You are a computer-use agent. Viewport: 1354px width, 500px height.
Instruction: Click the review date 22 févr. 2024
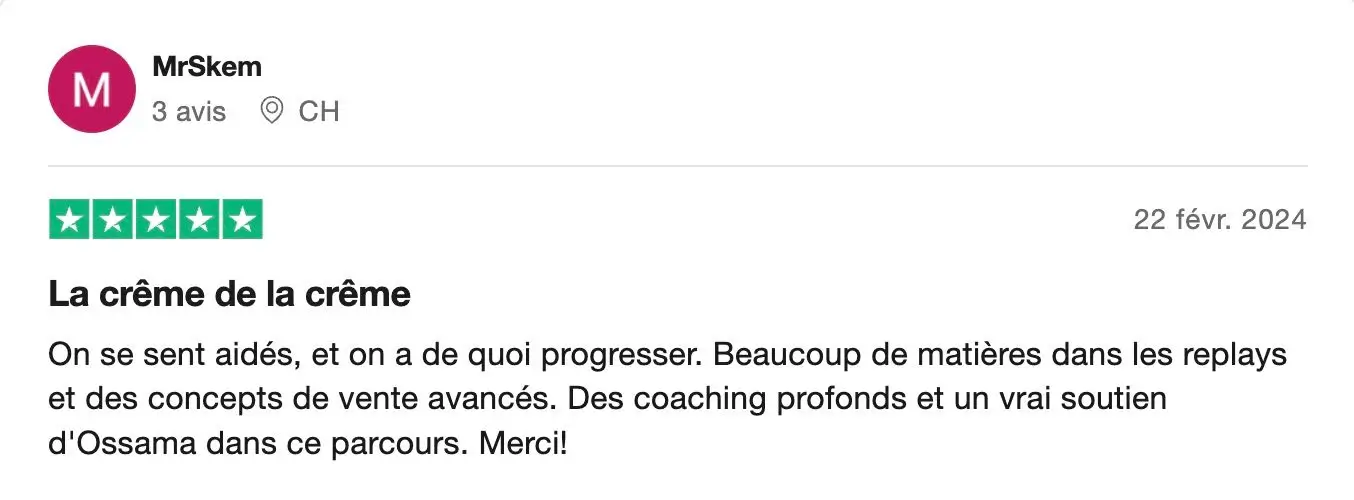coord(1220,220)
